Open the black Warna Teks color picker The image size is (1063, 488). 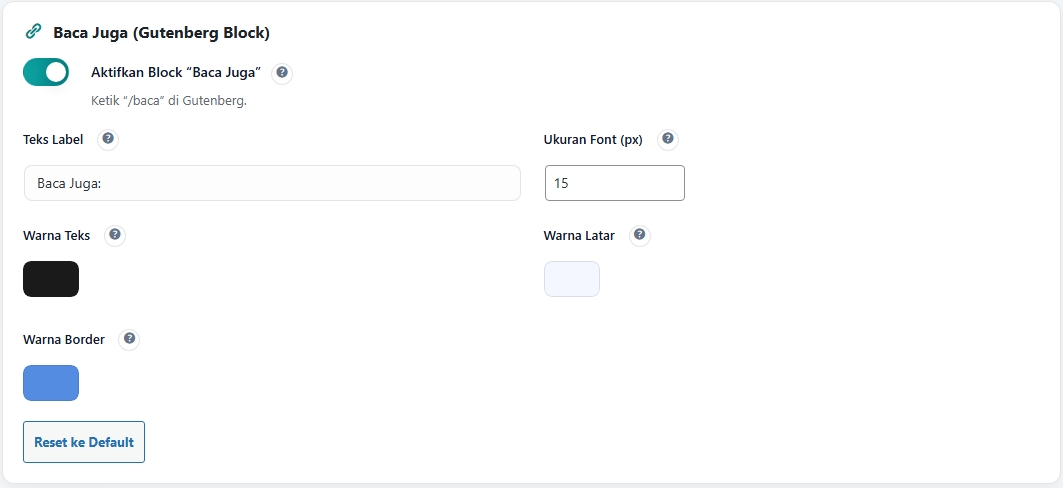click(x=51, y=279)
